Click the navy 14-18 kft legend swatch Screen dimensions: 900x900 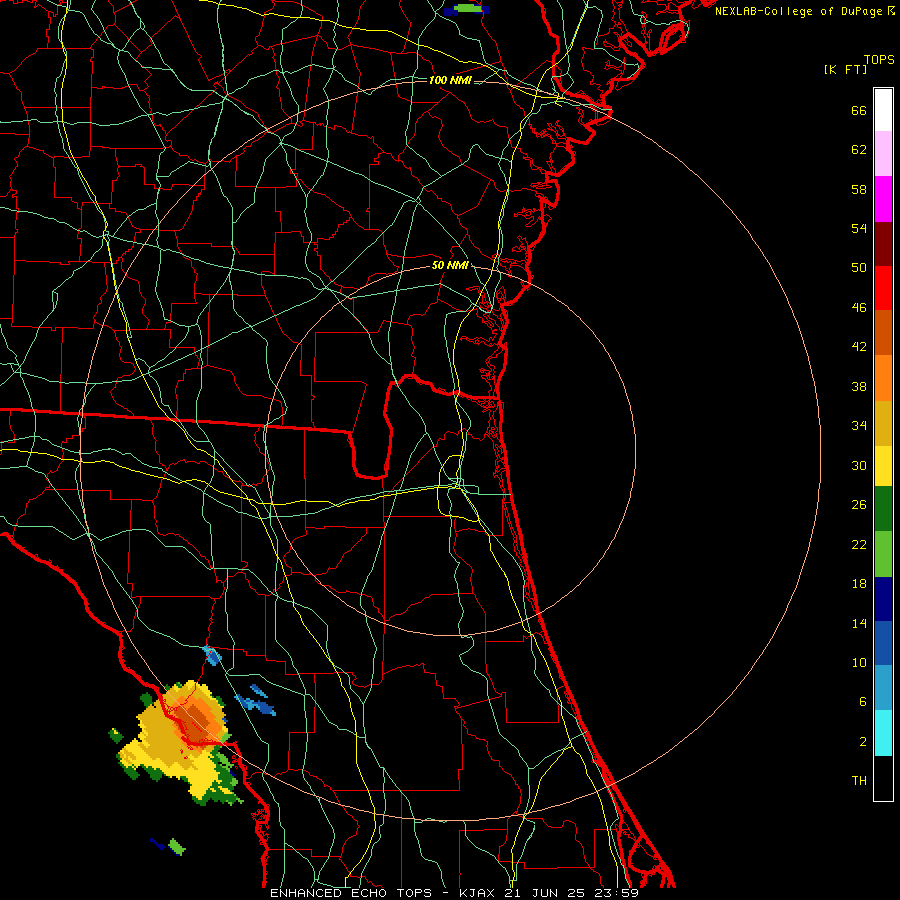pos(883,599)
